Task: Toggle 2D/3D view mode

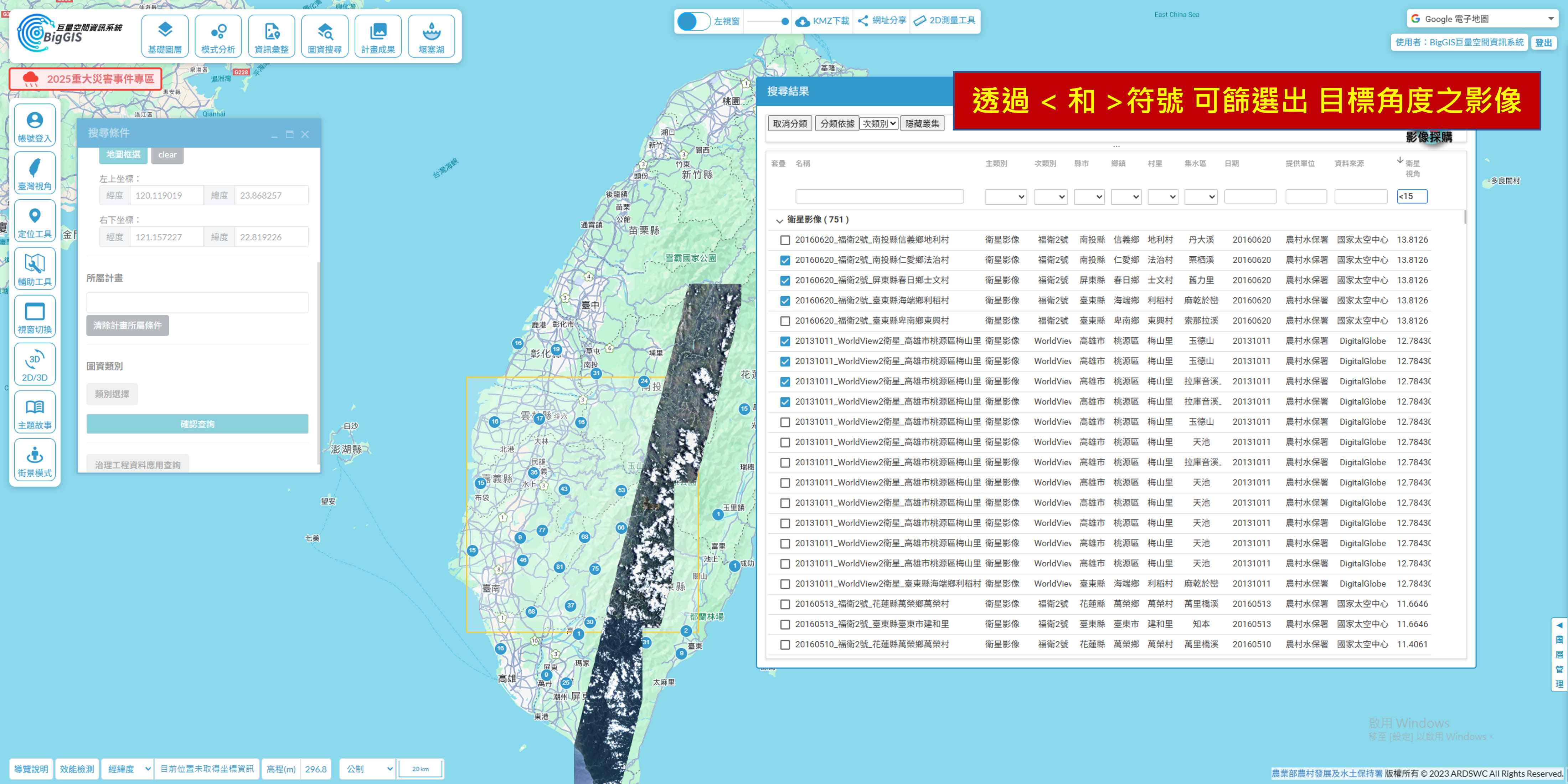Action: point(35,364)
